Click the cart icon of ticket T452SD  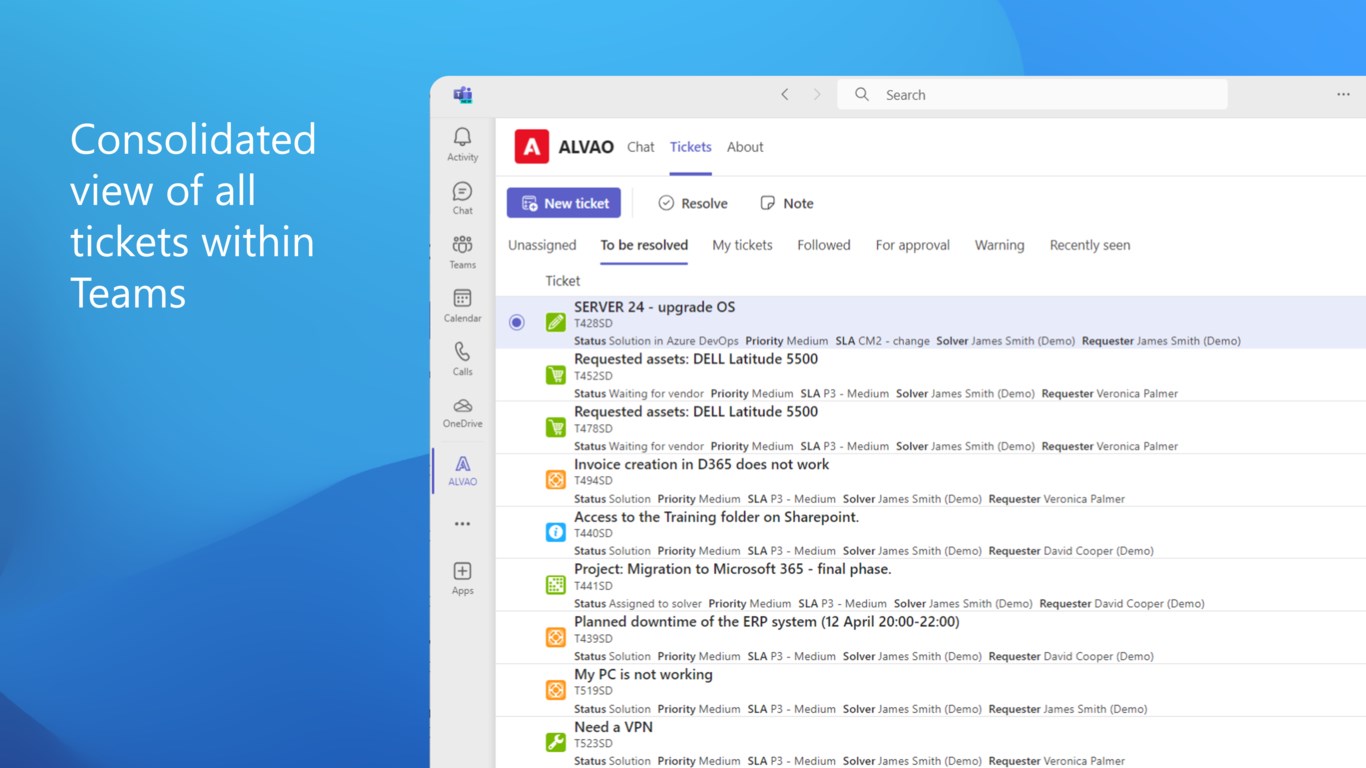pos(555,375)
